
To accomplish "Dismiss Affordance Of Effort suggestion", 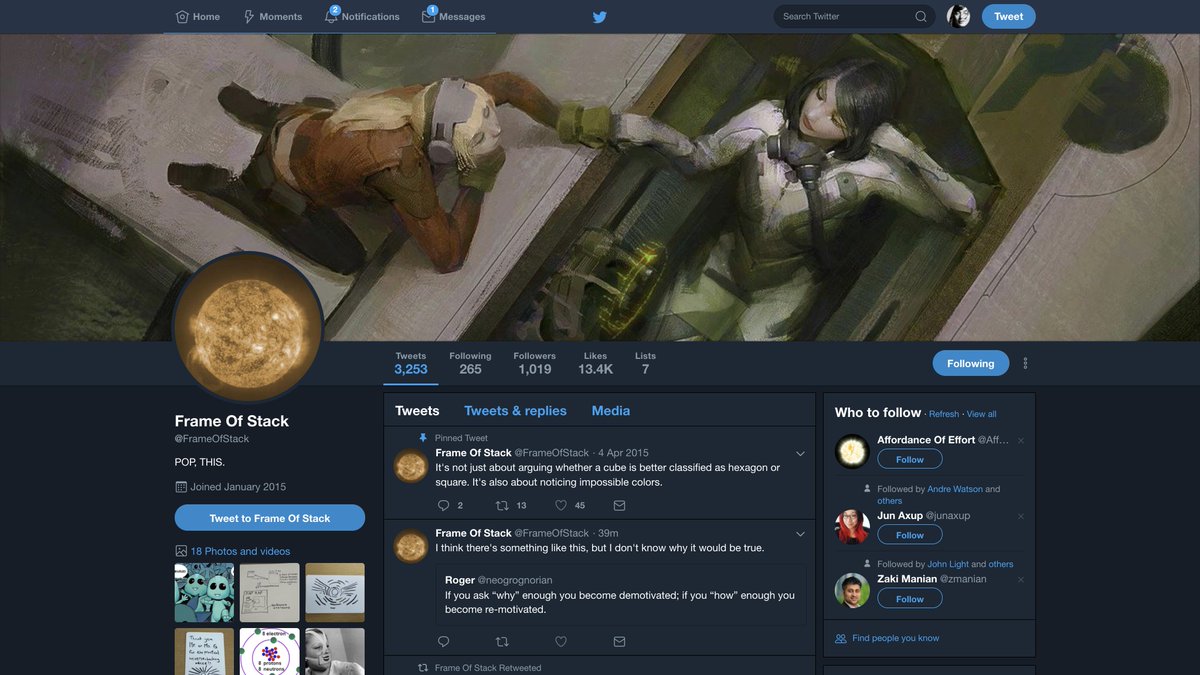I will 1021,440.
